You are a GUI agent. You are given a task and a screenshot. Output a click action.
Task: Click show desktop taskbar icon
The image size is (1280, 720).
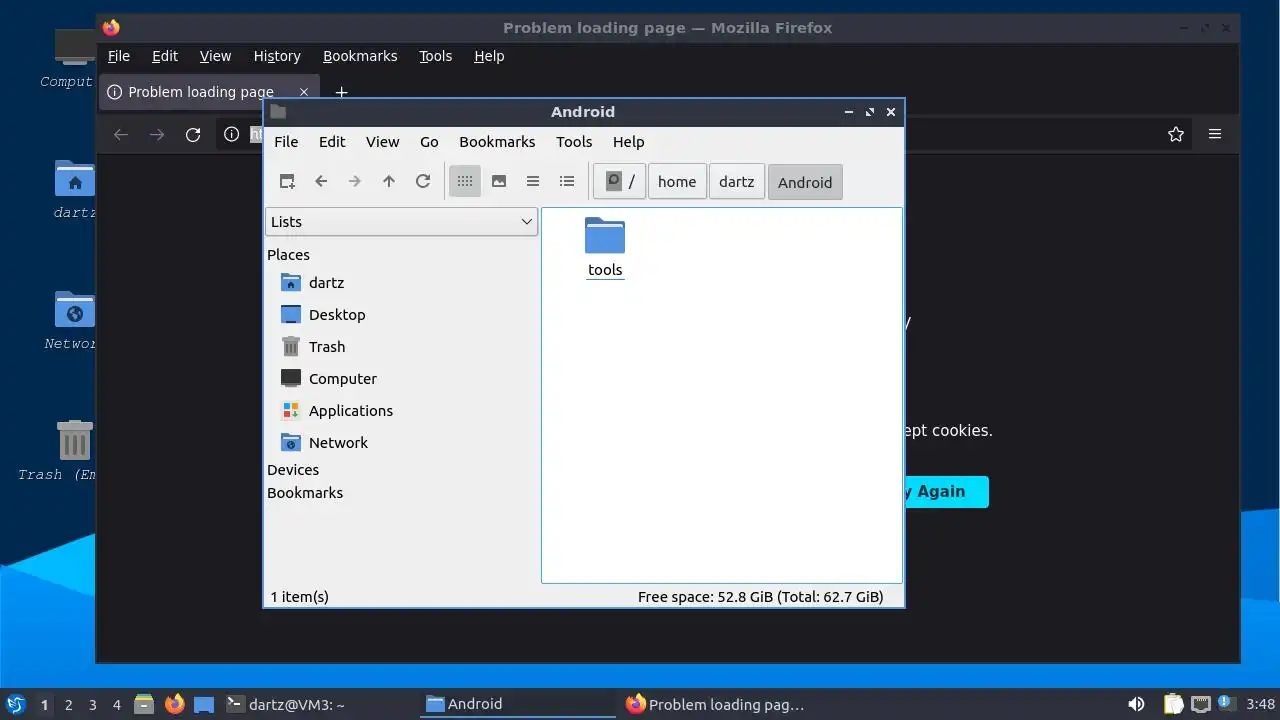pos(204,704)
